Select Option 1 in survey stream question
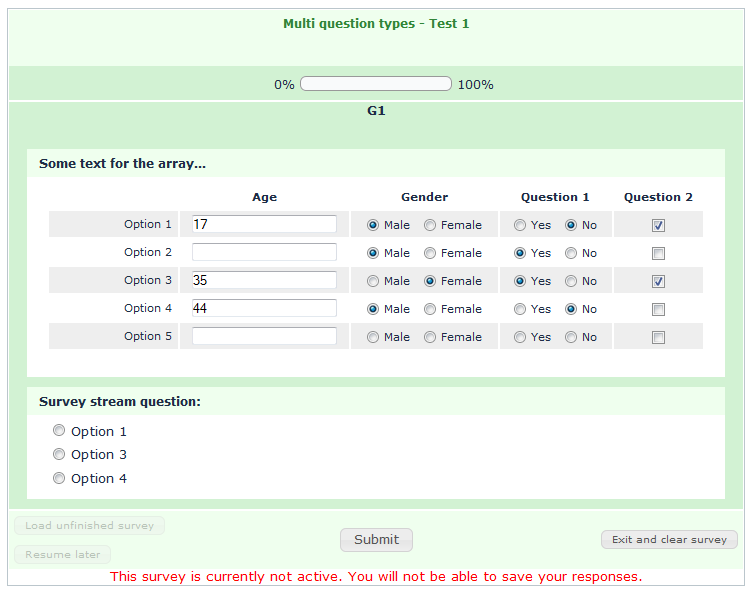This screenshot has height=593, width=752. pos(59,431)
